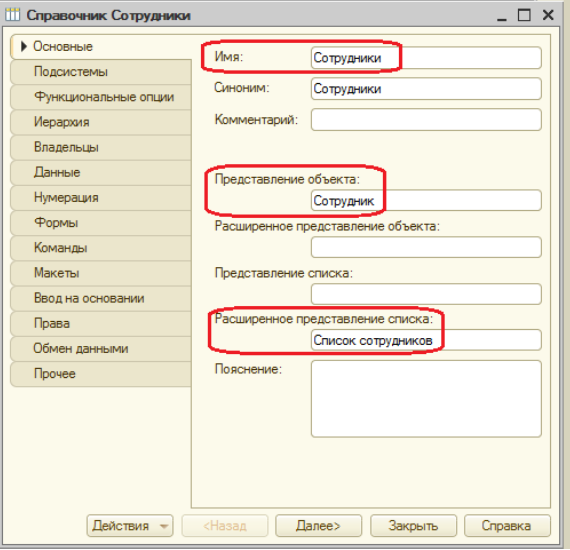Go to the Иерархия tab
570x550 pixels.
coord(101,122)
